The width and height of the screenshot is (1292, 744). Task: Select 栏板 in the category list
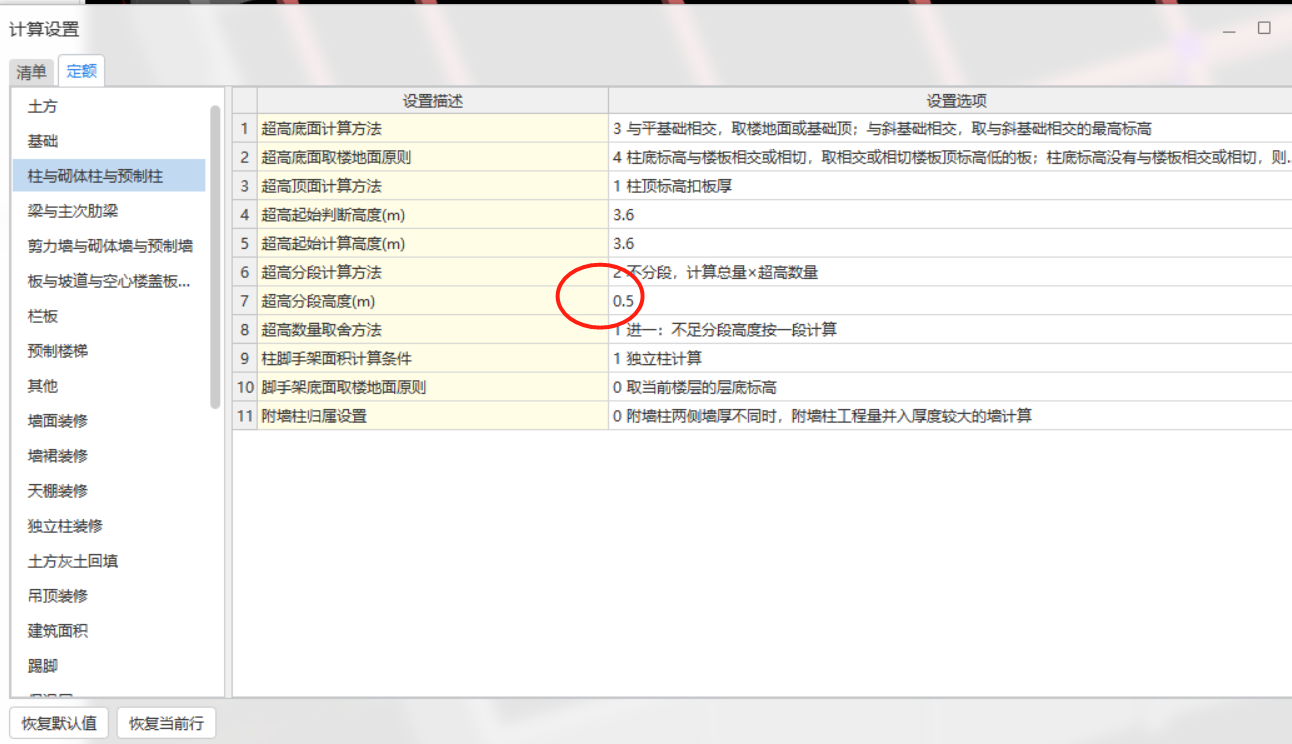(108, 316)
